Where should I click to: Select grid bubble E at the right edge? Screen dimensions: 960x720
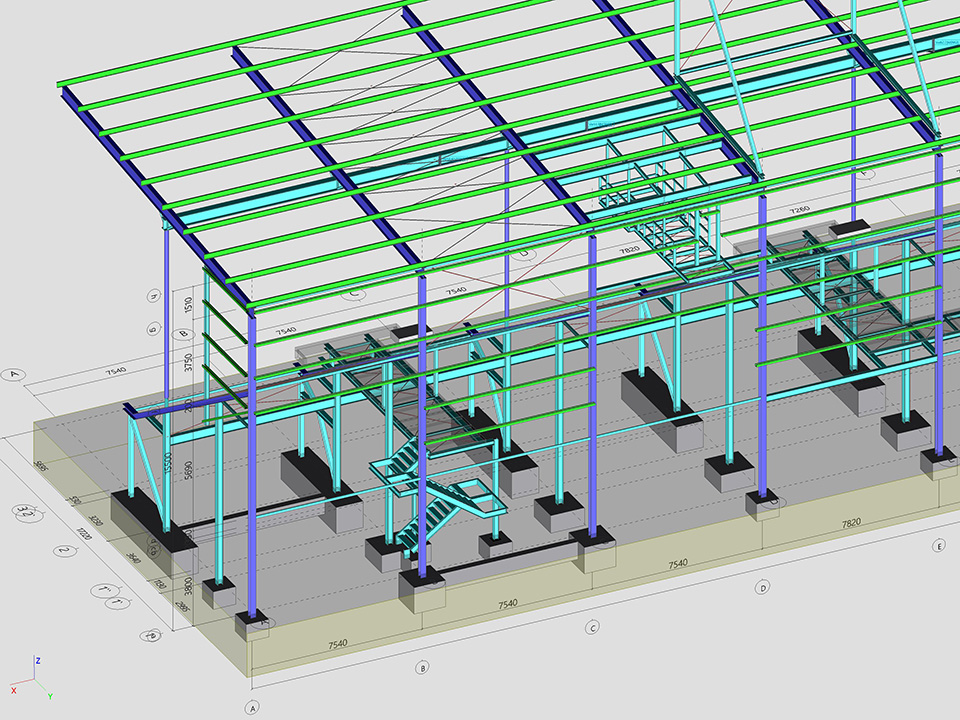(939, 546)
